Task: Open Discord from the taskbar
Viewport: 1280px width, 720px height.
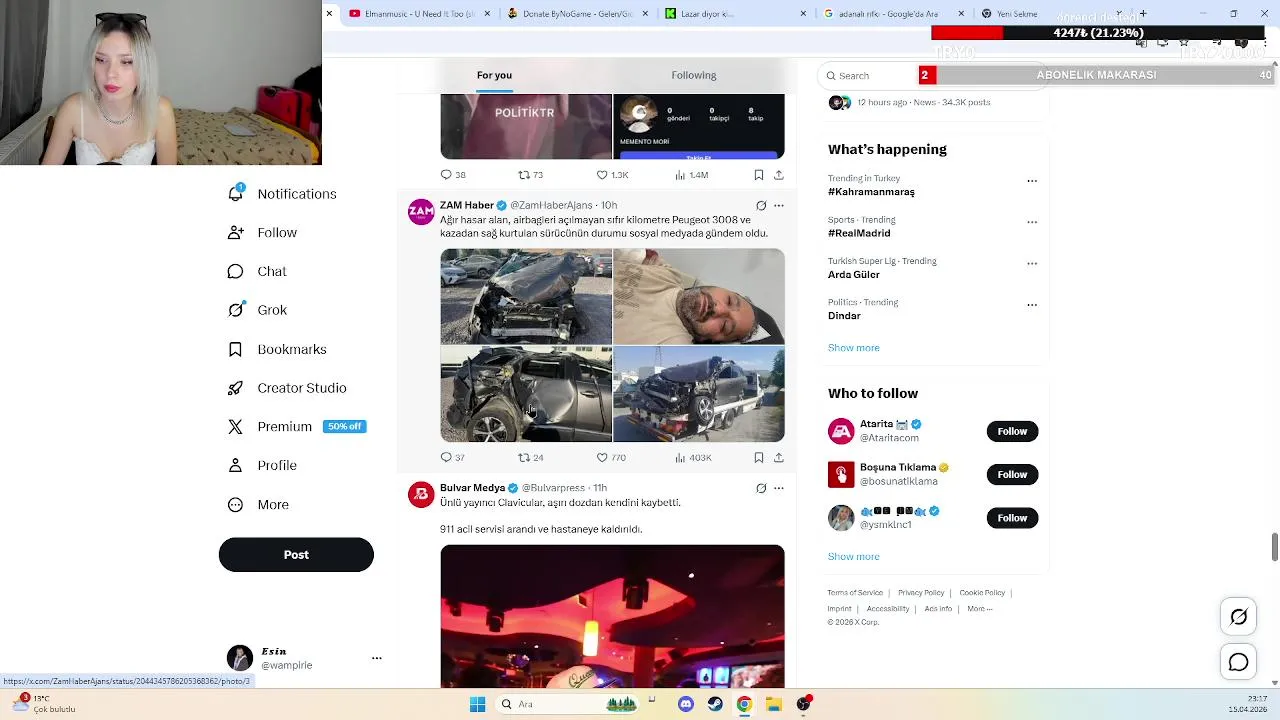Action: click(685, 704)
